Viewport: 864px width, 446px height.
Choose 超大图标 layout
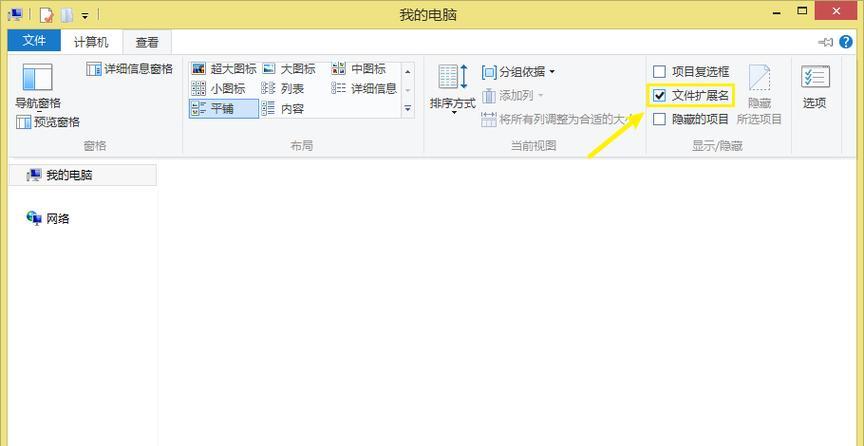(224, 69)
